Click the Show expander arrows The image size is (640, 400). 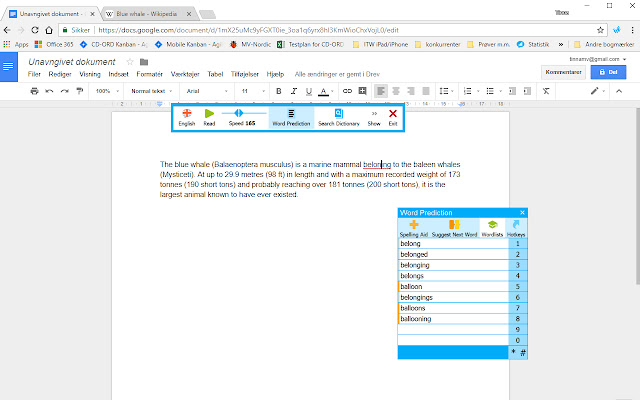coord(374,114)
